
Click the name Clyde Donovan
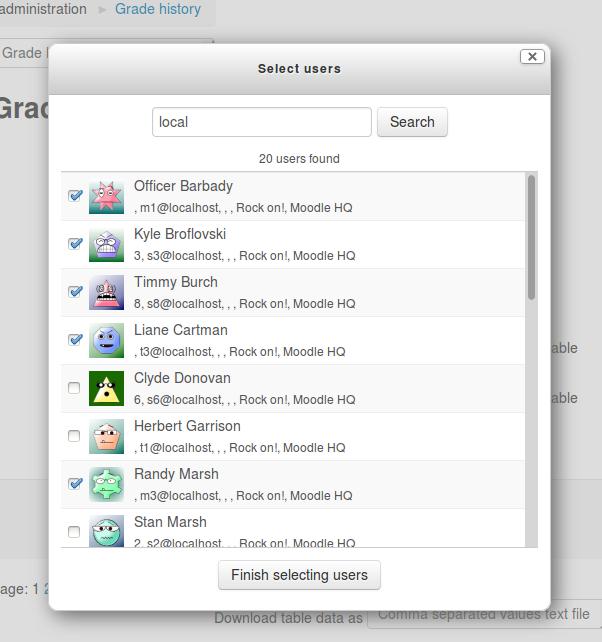pyautogui.click(x=182, y=378)
